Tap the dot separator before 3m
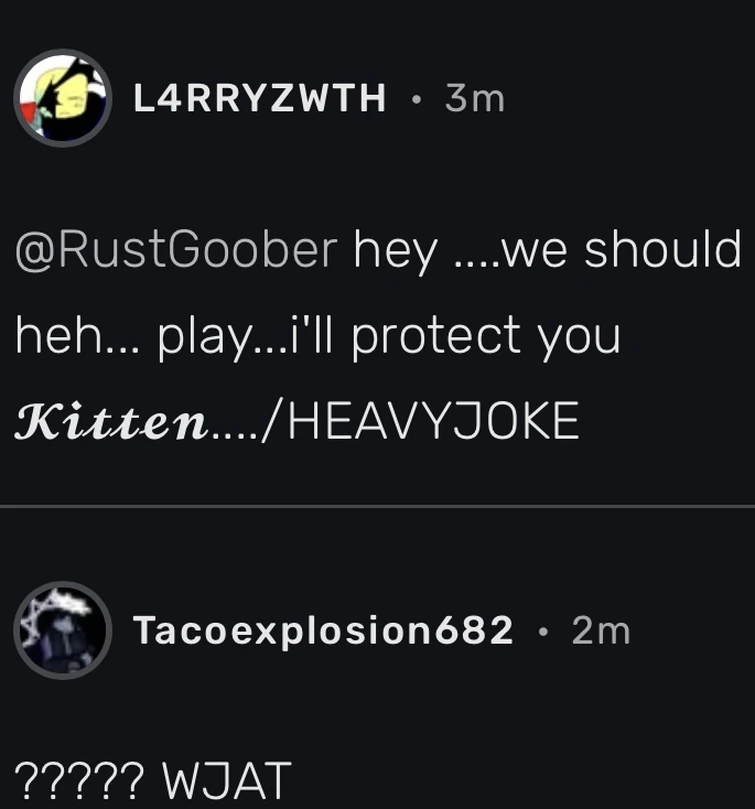755x809 pixels. (x=416, y=100)
